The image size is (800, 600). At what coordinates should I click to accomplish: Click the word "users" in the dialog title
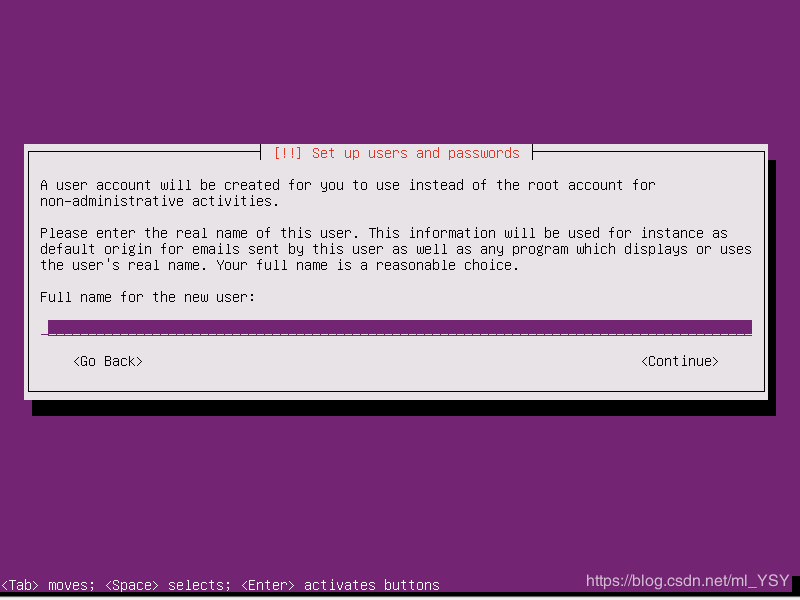pos(387,153)
